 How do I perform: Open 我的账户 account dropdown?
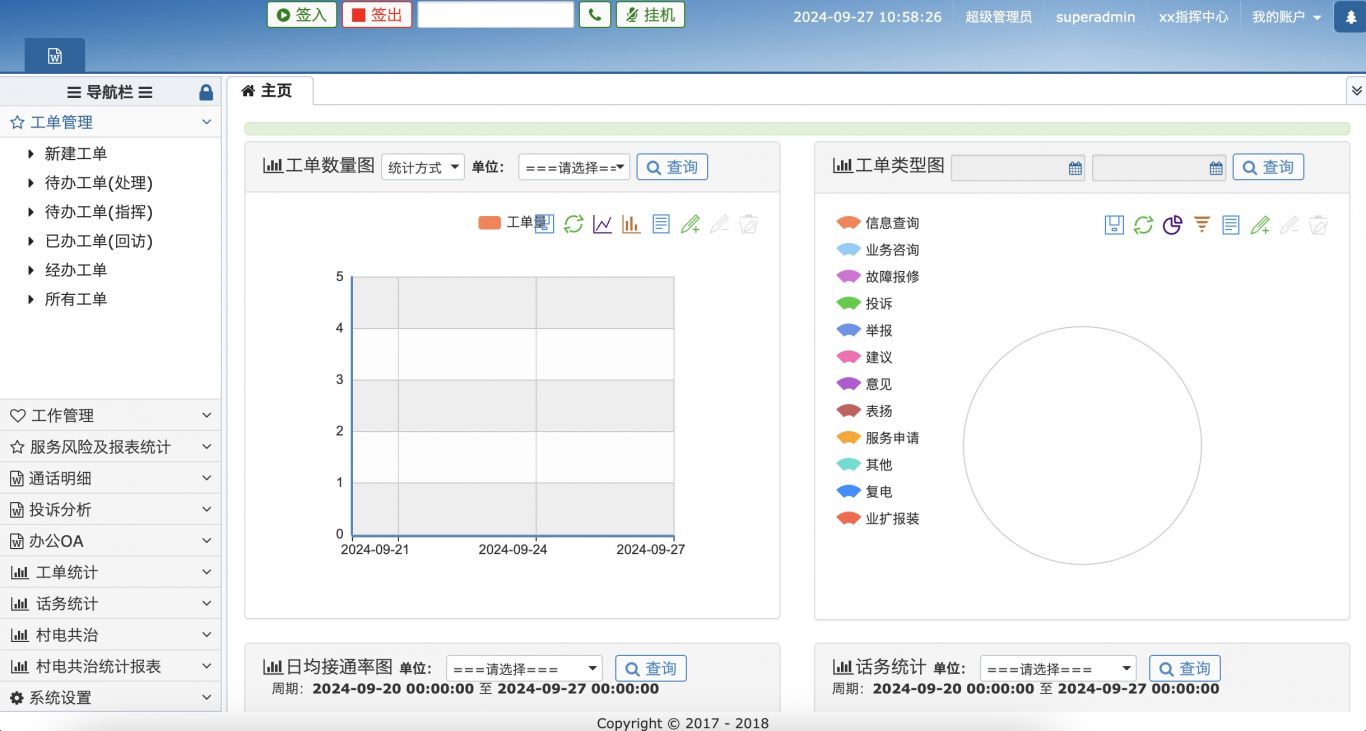pyautogui.click(x=1286, y=17)
